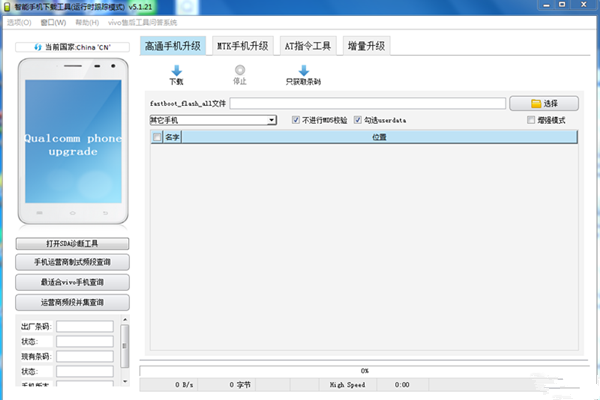Click the 下载 download arrow icon

coord(176,70)
